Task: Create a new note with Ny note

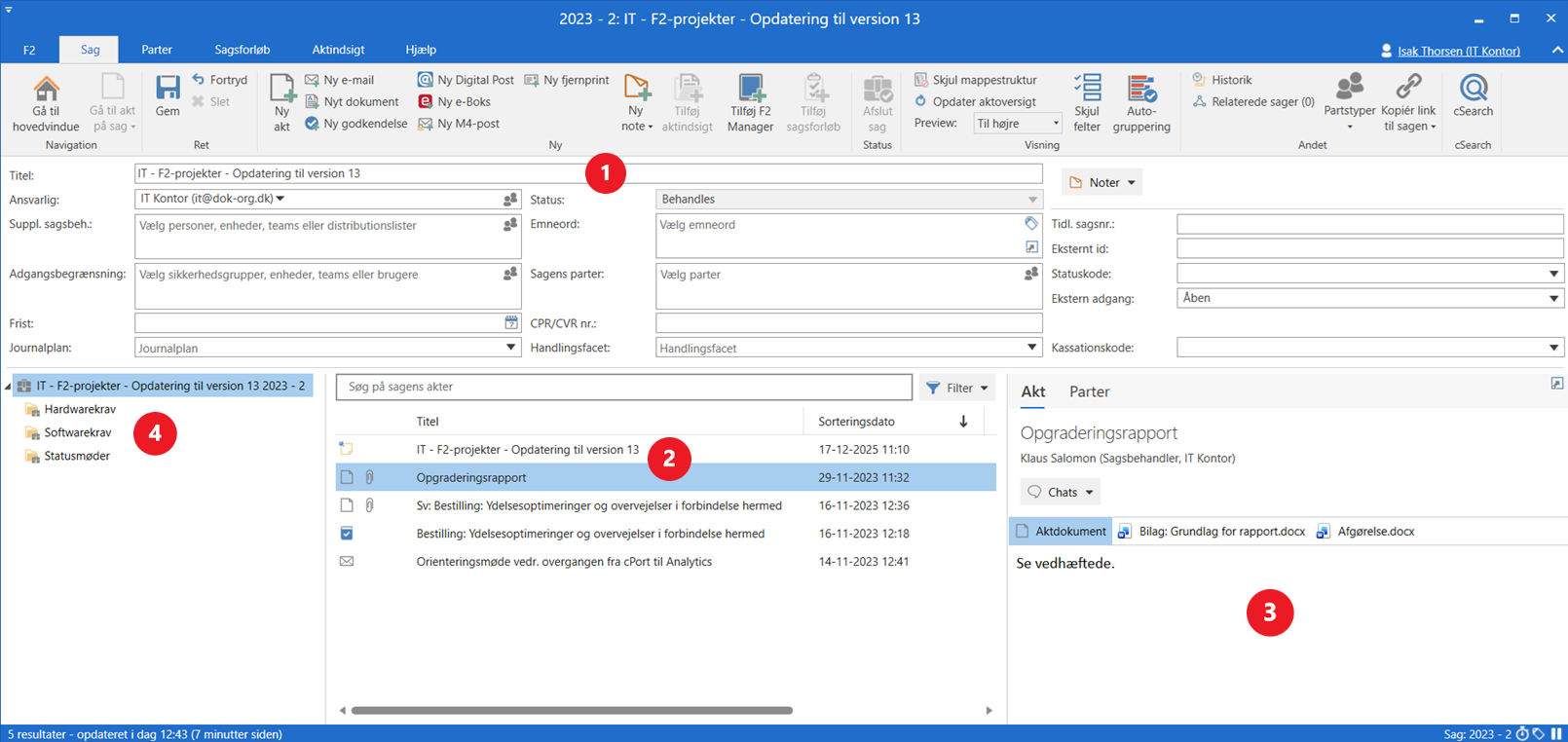Action: coord(637,101)
